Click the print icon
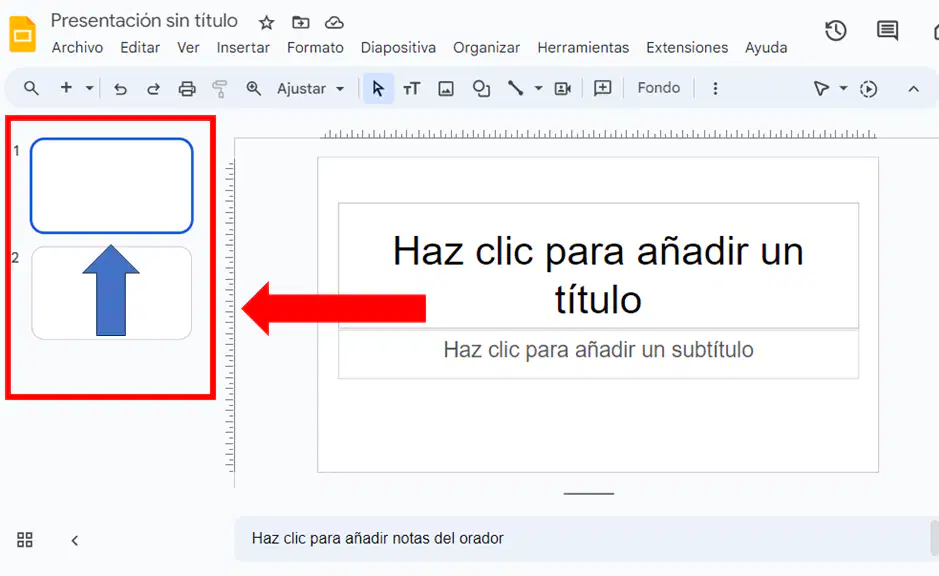Screen dimensions: 939x576 [187, 89]
